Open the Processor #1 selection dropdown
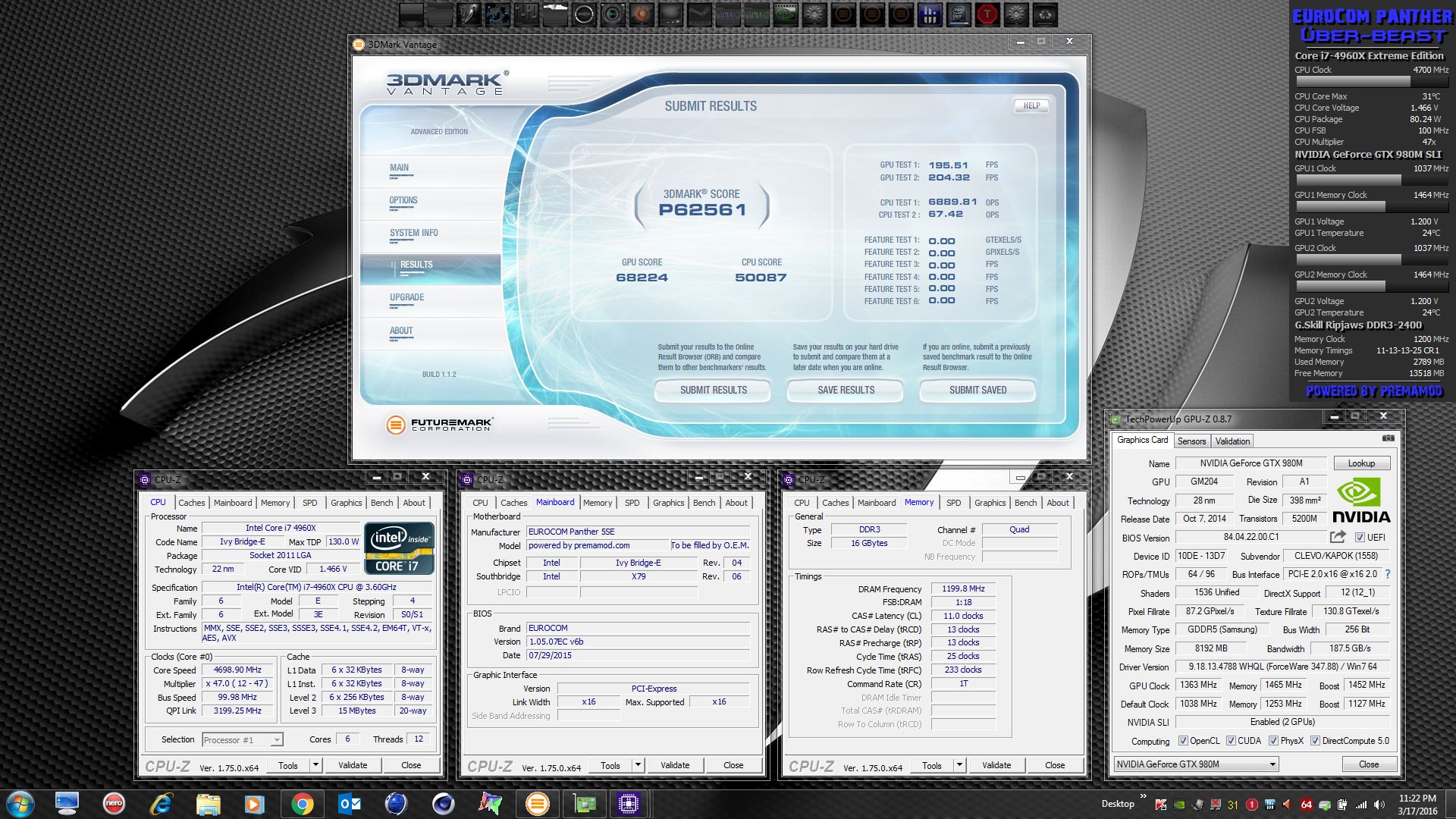The height and width of the screenshot is (819, 1456). click(x=243, y=739)
